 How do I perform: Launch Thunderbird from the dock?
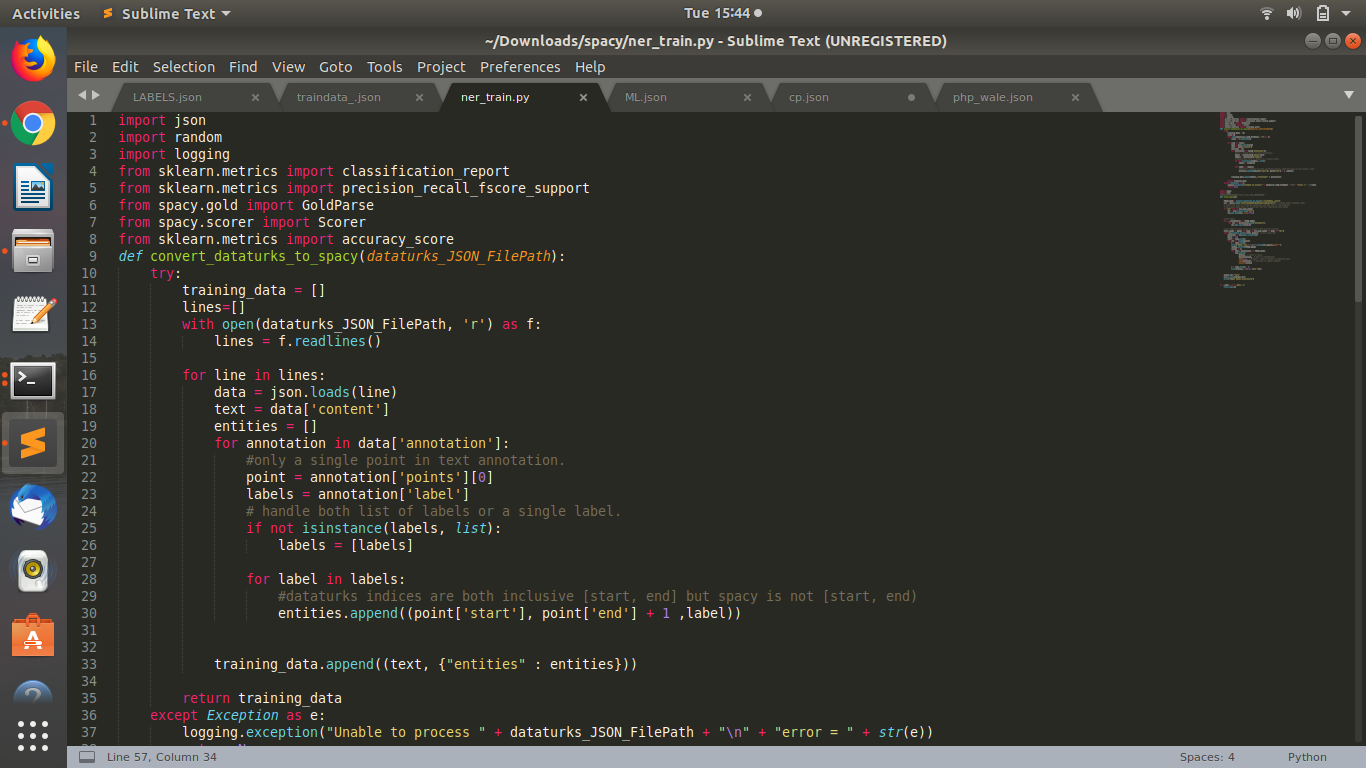tap(33, 506)
